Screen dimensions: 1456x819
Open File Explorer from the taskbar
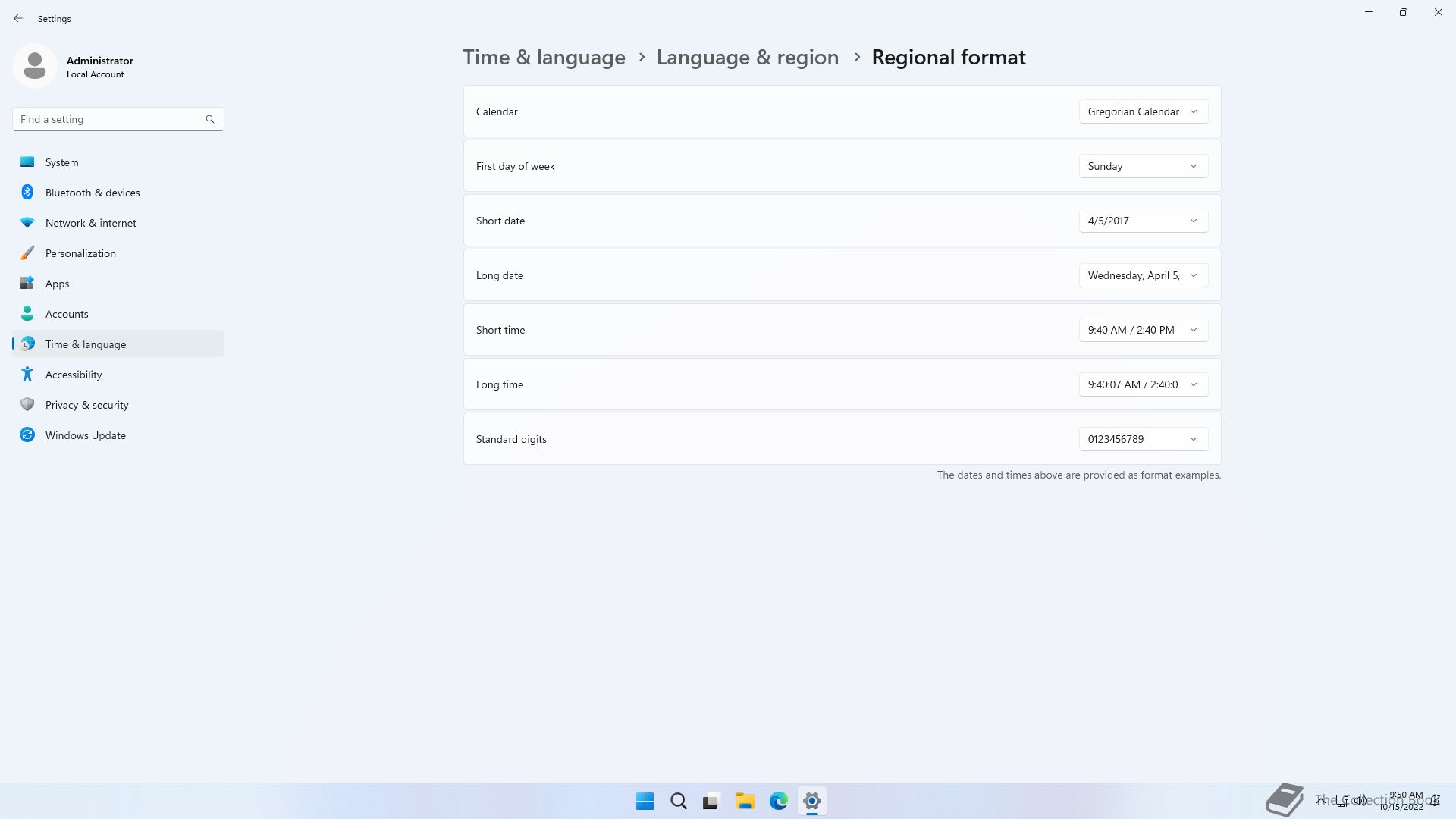(x=745, y=801)
